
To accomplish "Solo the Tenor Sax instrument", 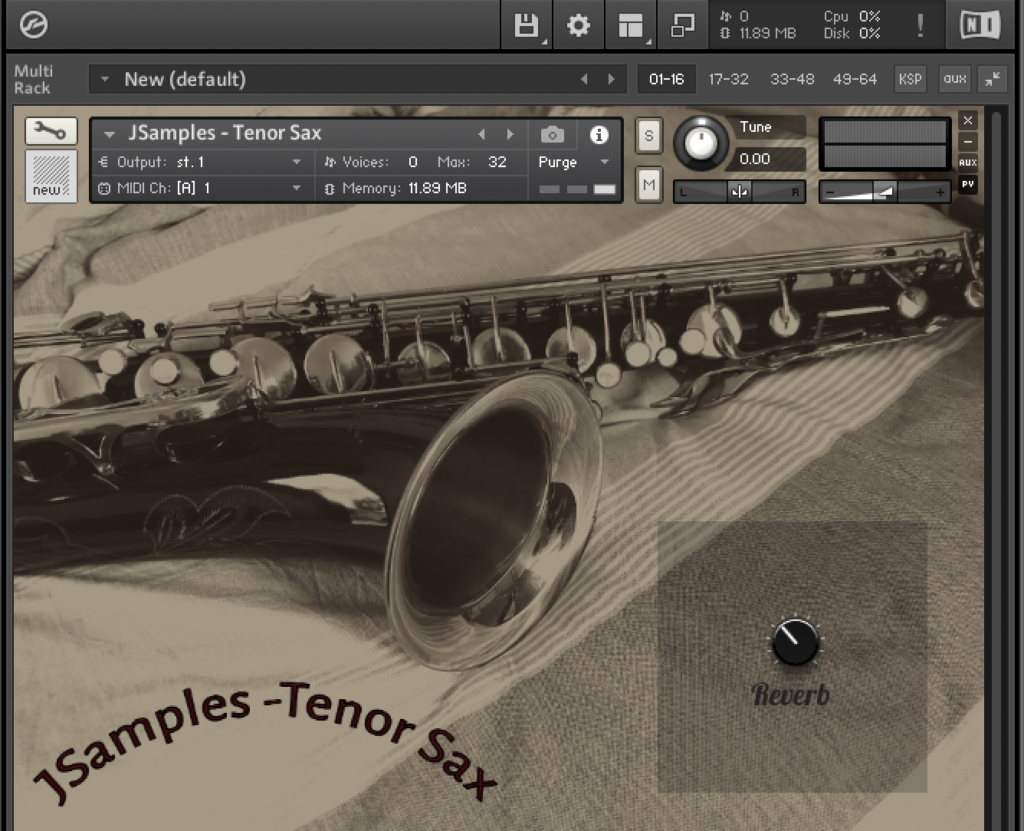I will coord(648,135).
